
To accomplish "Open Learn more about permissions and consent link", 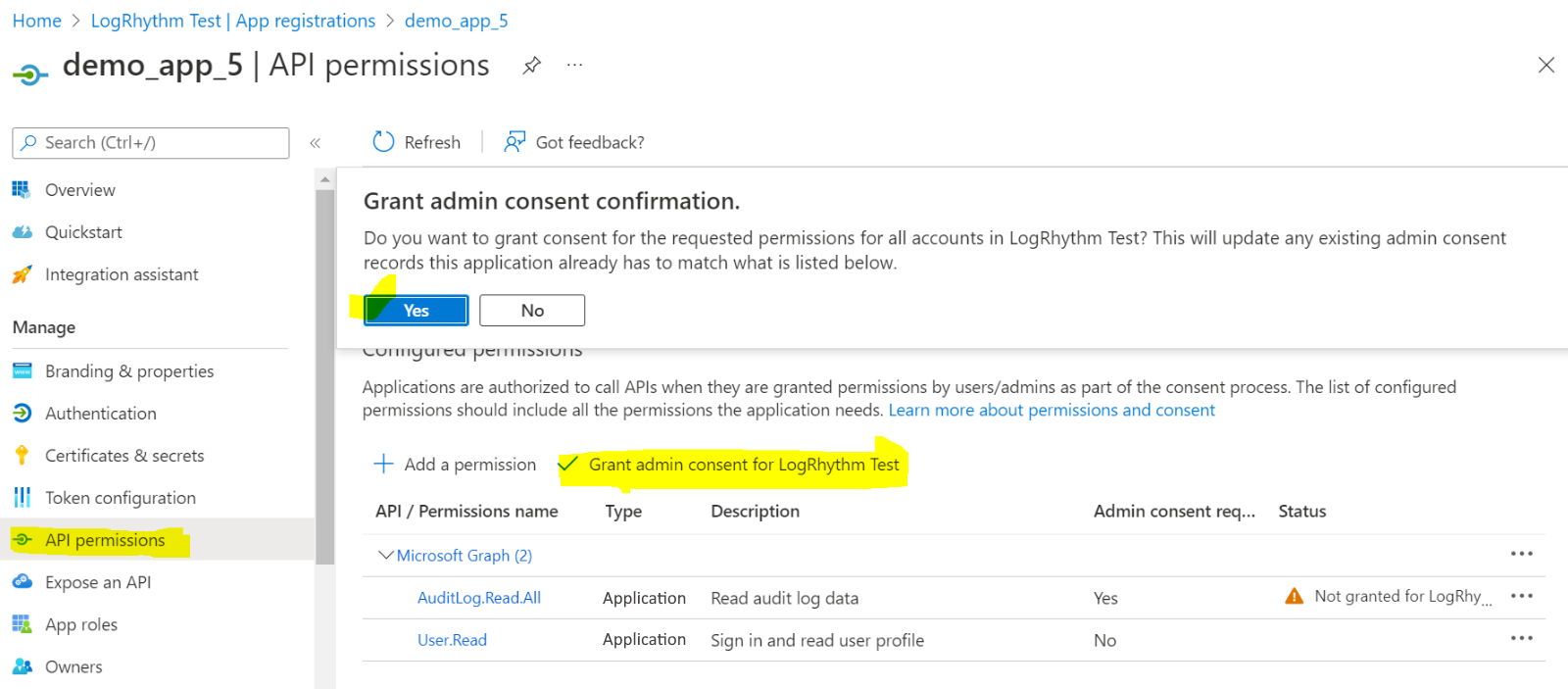I will [x=1051, y=410].
